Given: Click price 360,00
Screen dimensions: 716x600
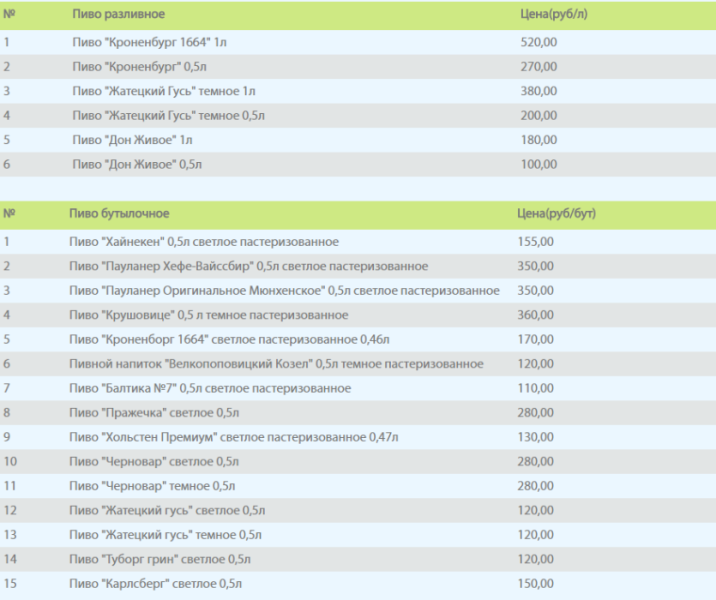Looking at the screenshot, I should (x=536, y=315).
